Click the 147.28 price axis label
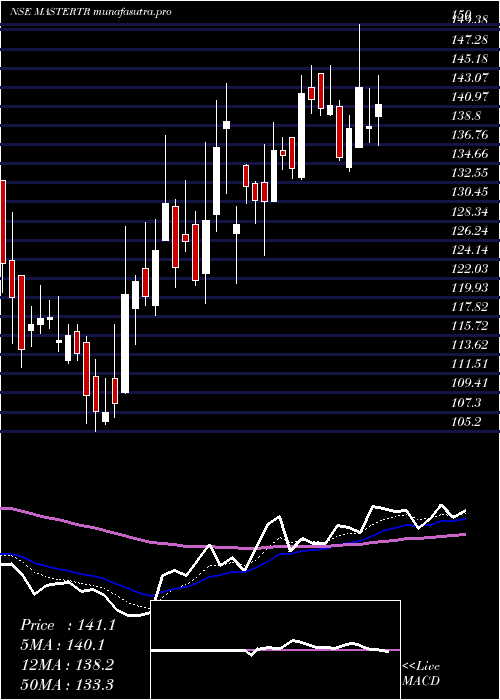The width and height of the screenshot is (500, 700). [471, 41]
